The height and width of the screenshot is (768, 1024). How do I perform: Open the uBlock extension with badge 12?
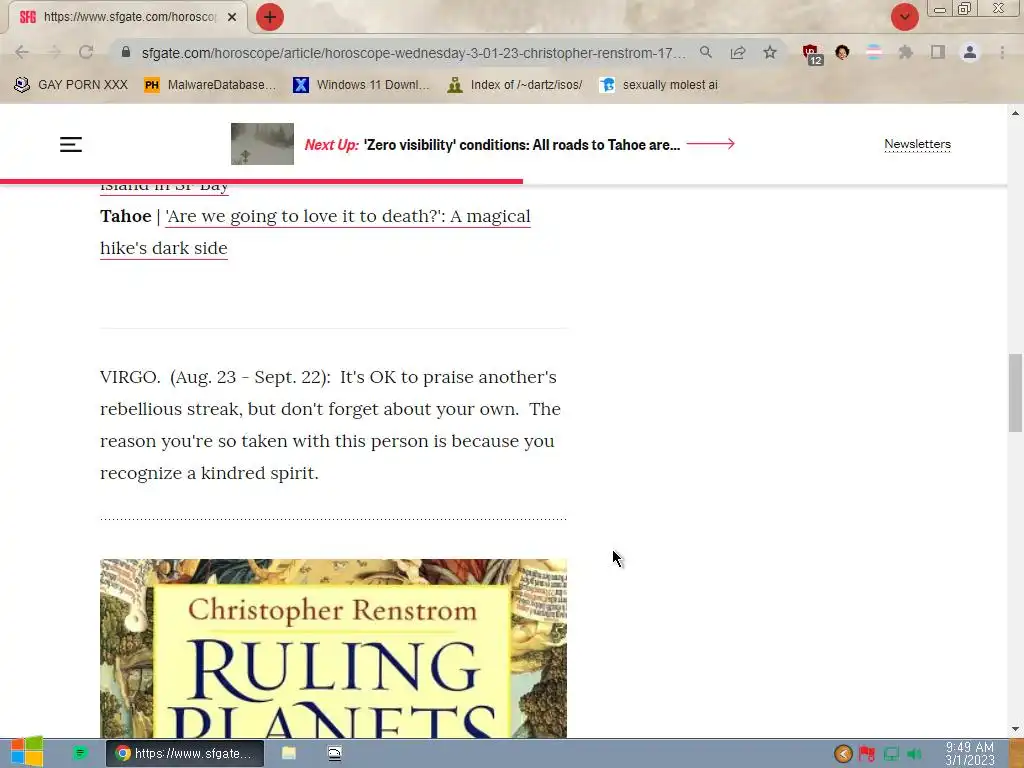(812, 54)
